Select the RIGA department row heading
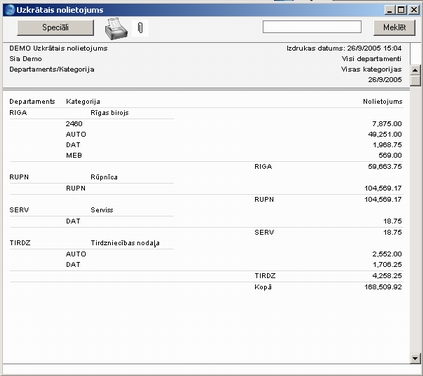The width and height of the screenshot is (423, 376). coord(18,113)
